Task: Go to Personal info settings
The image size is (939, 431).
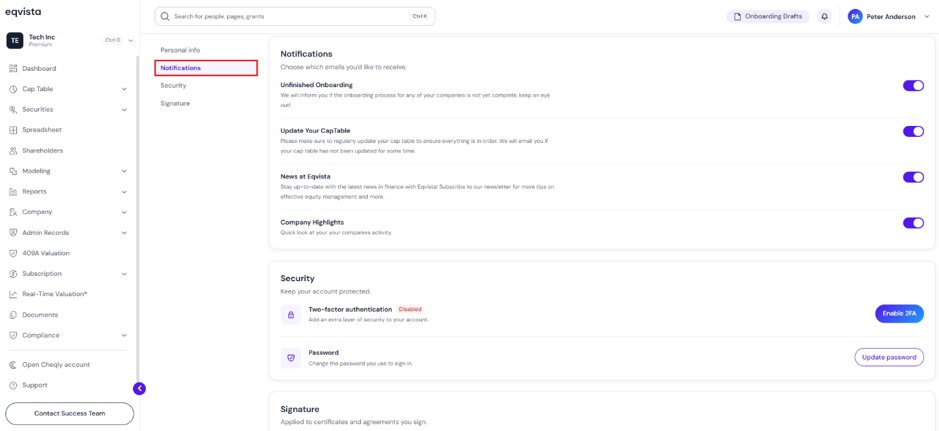Action: point(180,50)
